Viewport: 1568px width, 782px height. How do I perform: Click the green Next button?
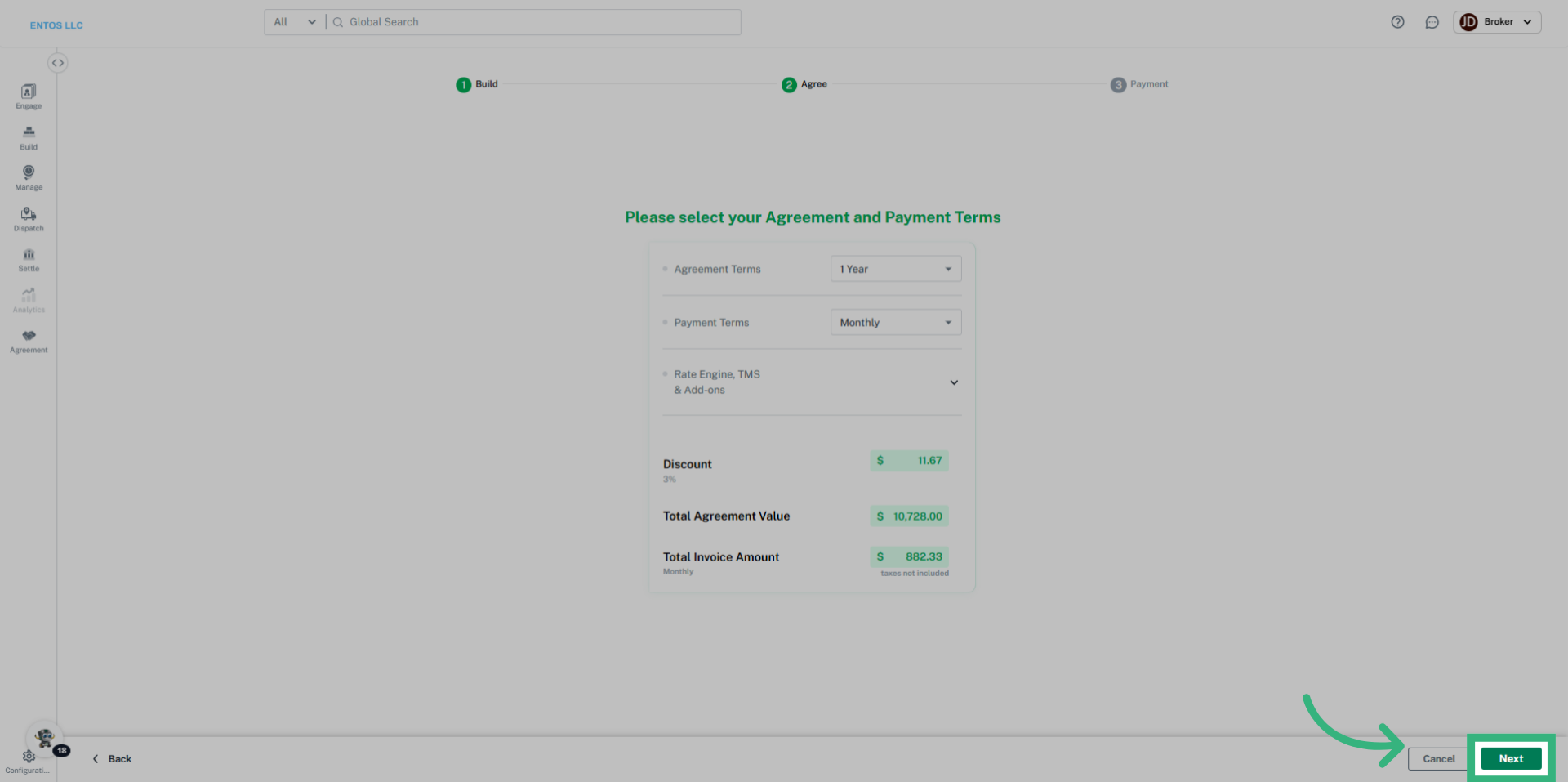pos(1511,759)
